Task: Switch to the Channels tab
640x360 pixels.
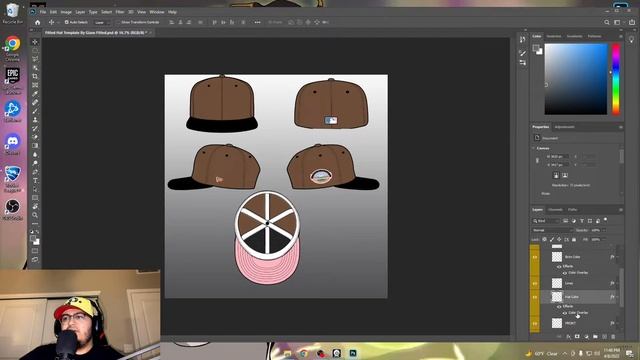Action: pyautogui.click(x=555, y=210)
